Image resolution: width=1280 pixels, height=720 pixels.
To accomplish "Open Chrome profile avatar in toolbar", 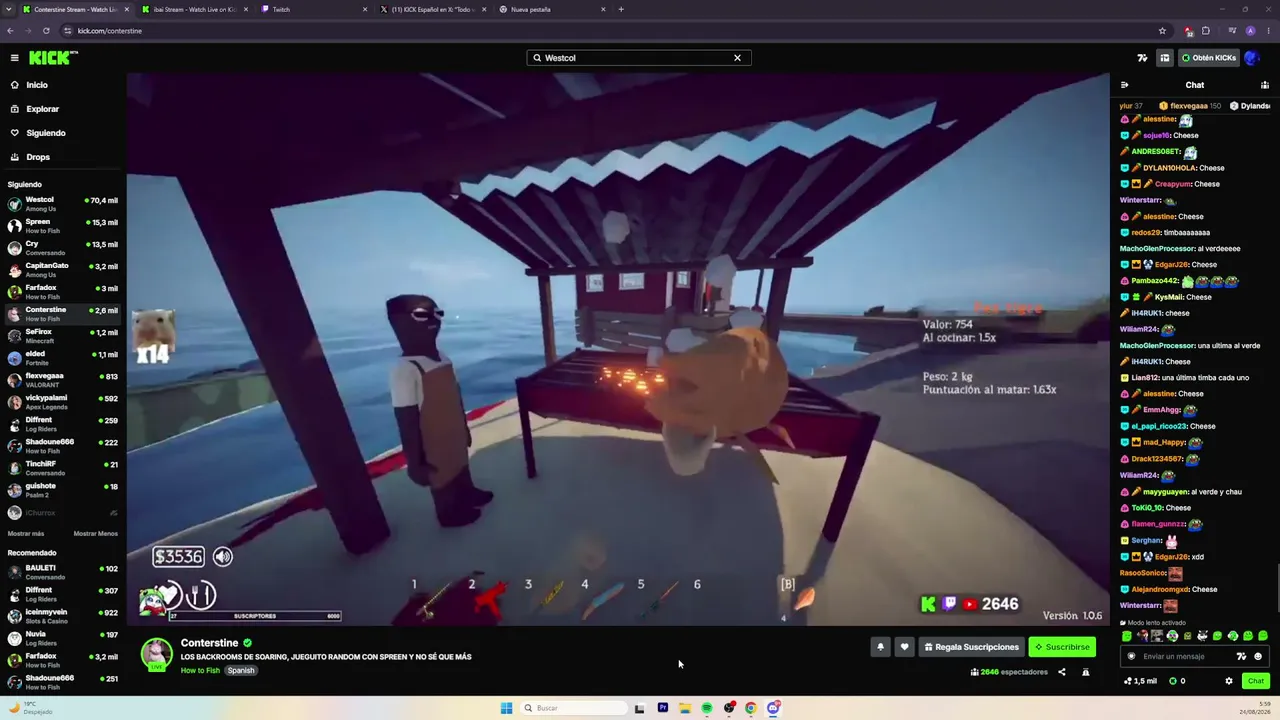I will 1250,31.
